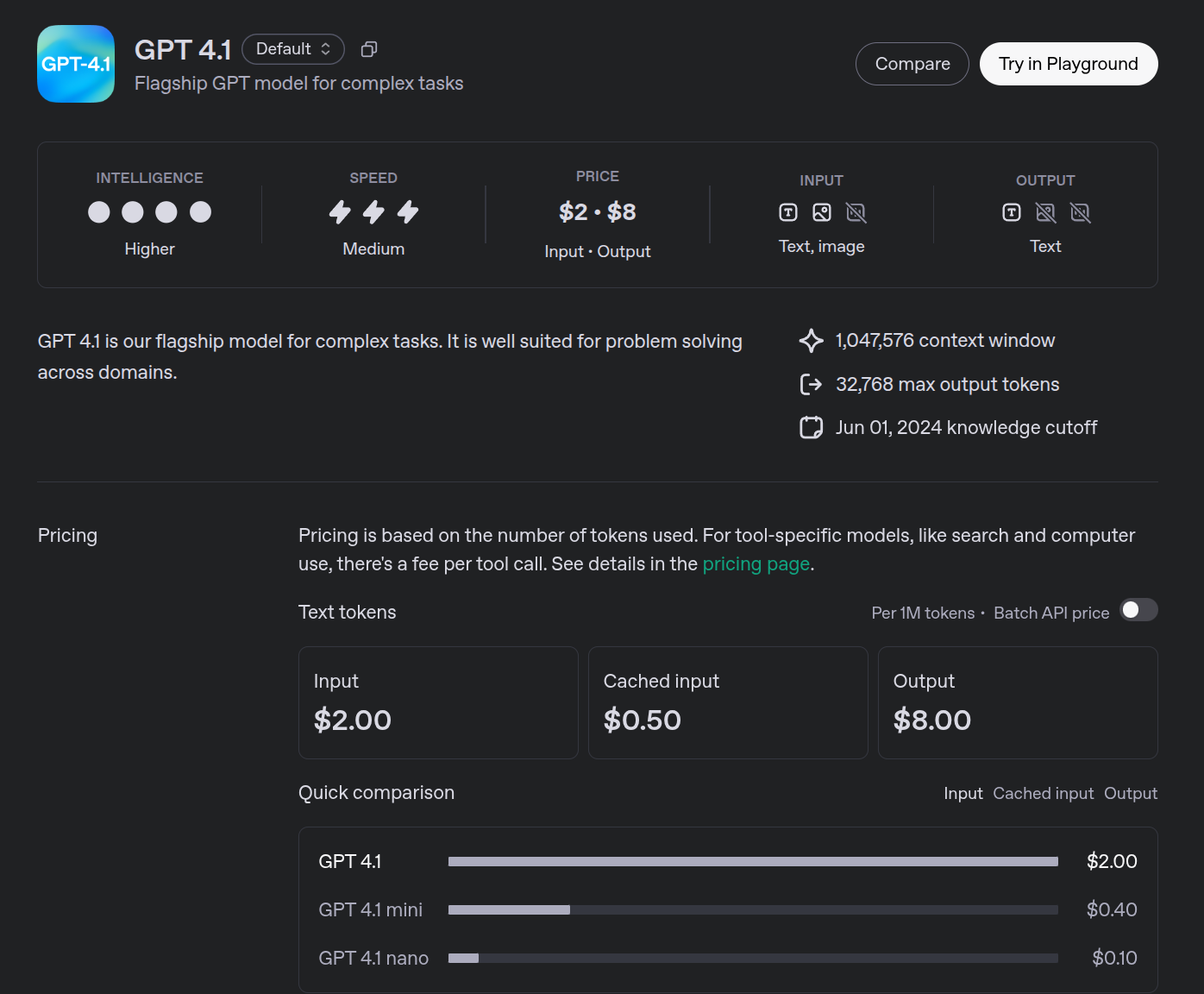Click the knowledge cutoff calendar icon
This screenshot has height=994, width=1204.
point(811,427)
